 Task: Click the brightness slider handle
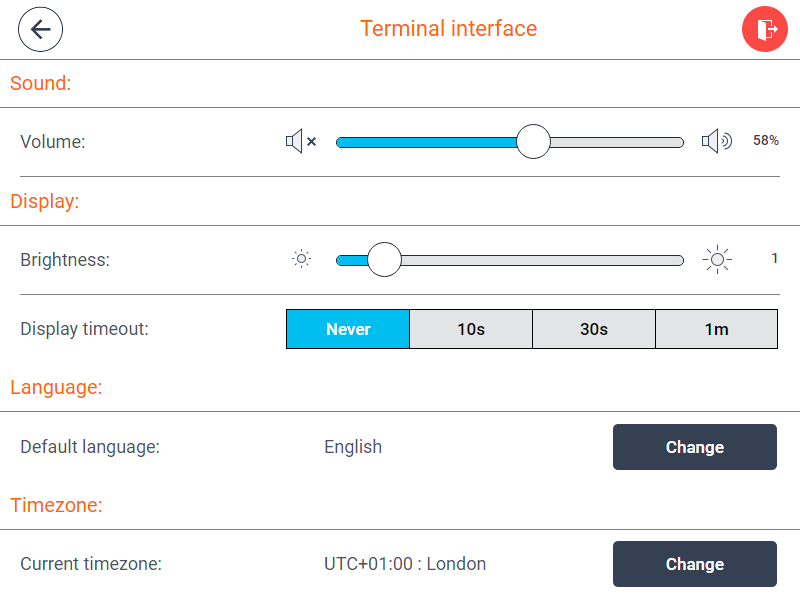[x=384, y=260]
